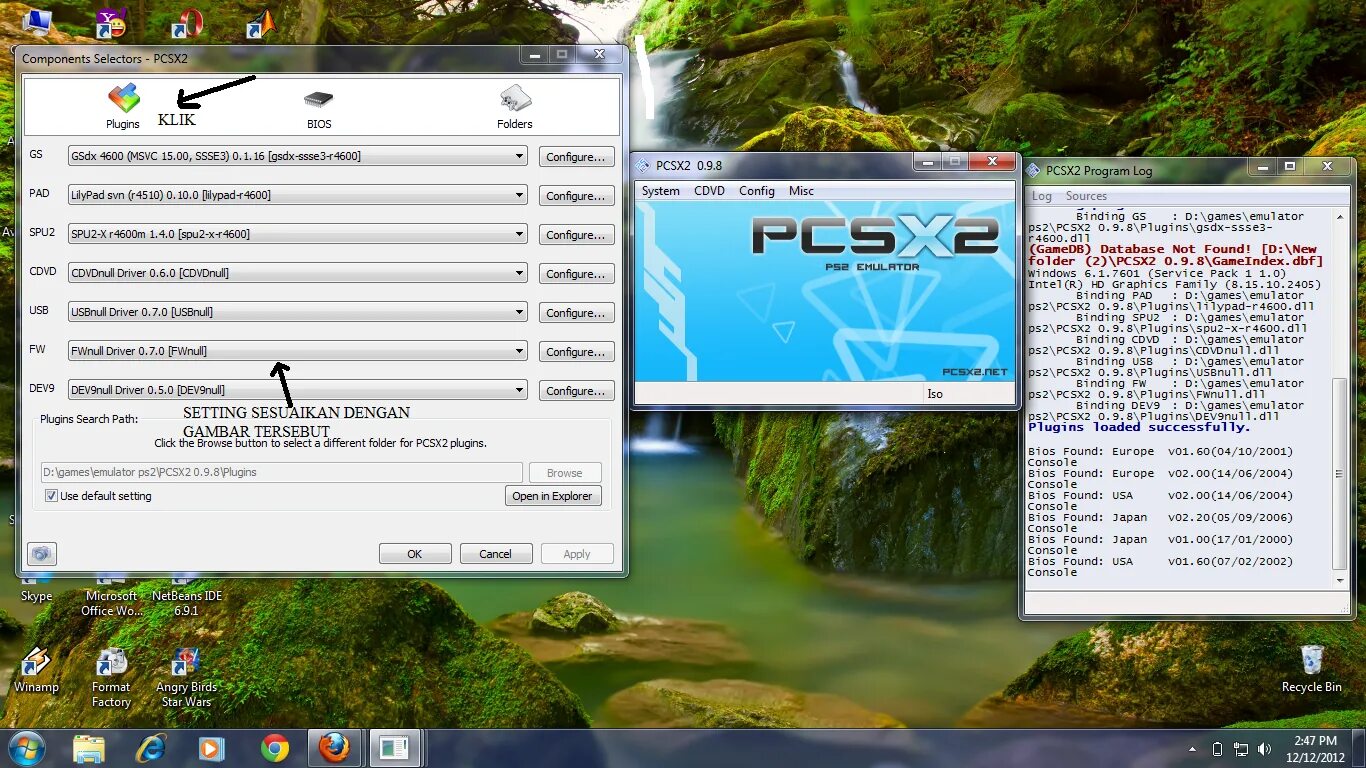1366x768 pixels.
Task: Open Angry Birds Star Wars shortcut
Action: click(186, 678)
